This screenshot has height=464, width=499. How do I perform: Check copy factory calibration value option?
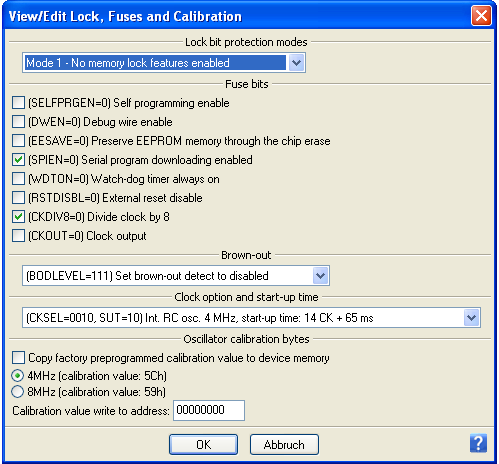[18, 358]
